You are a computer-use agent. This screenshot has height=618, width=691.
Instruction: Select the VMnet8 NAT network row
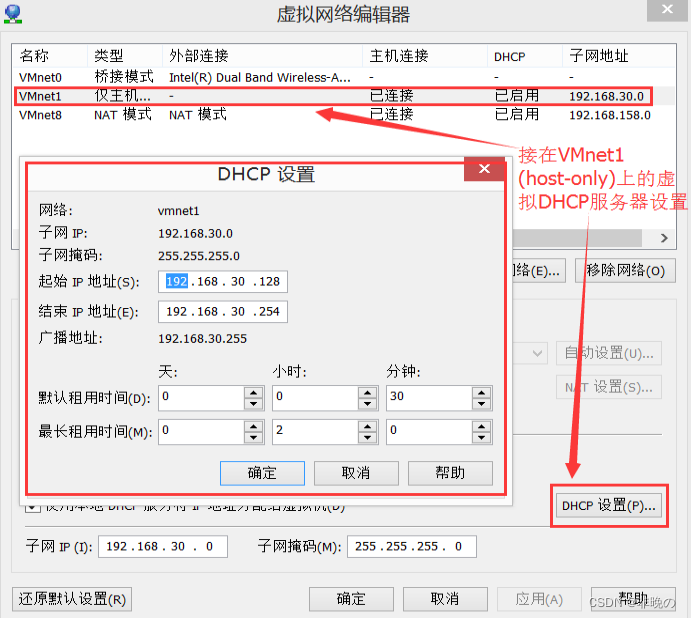[x=344, y=115]
